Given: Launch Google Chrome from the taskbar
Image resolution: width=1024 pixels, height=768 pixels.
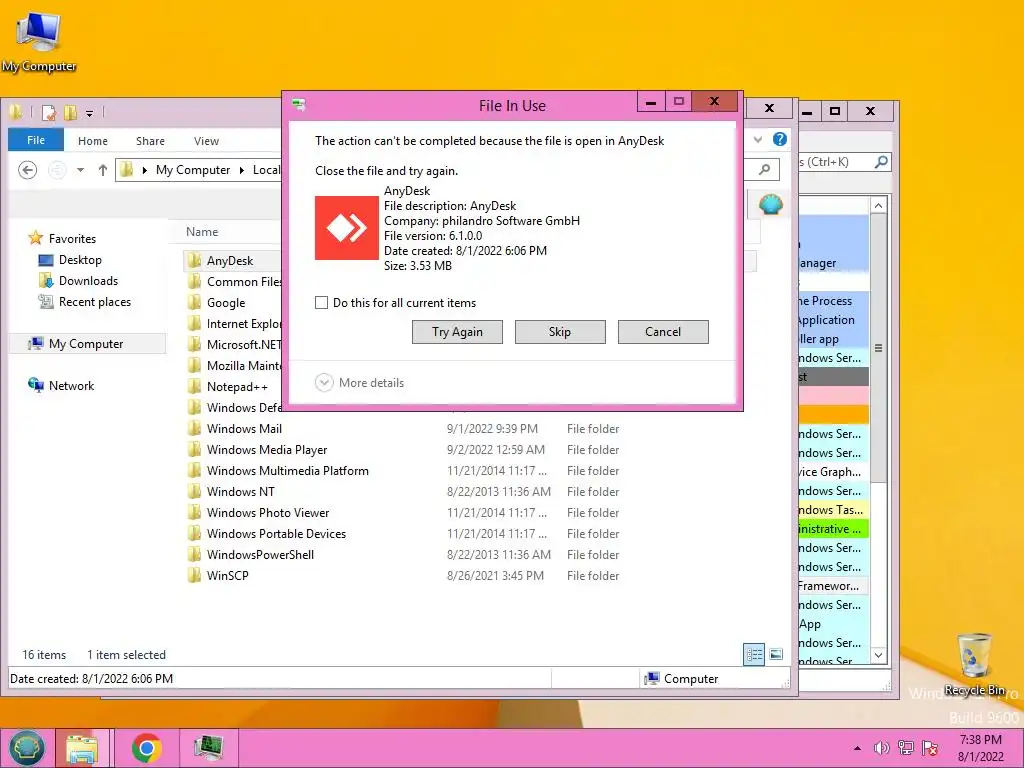Looking at the screenshot, I should click(146, 748).
